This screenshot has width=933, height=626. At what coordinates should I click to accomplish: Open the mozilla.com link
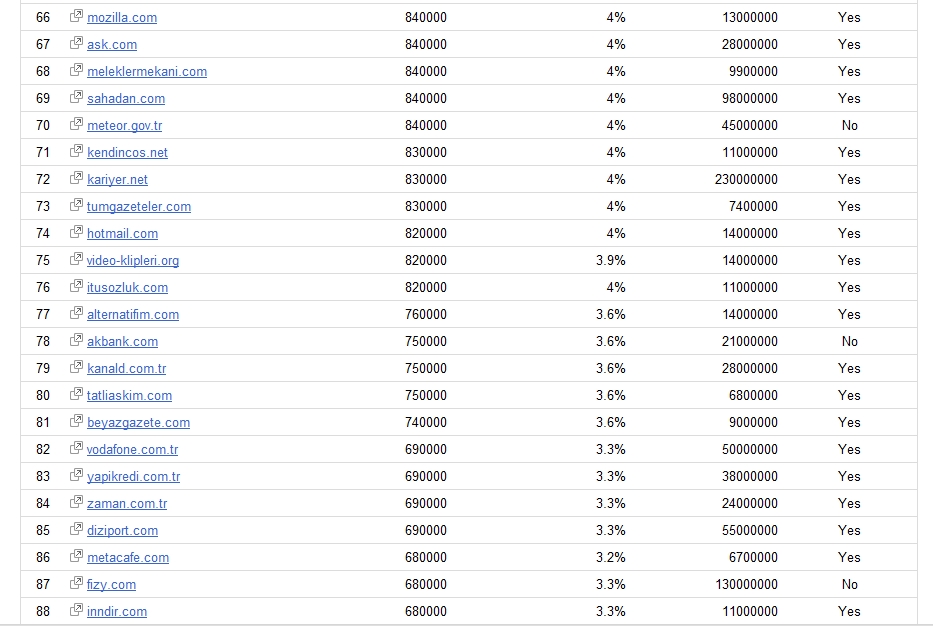[122, 18]
